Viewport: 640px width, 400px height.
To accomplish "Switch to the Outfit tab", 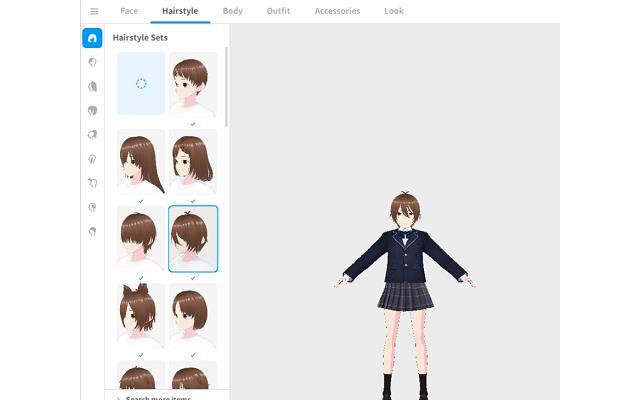I will [x=278, y=11].
